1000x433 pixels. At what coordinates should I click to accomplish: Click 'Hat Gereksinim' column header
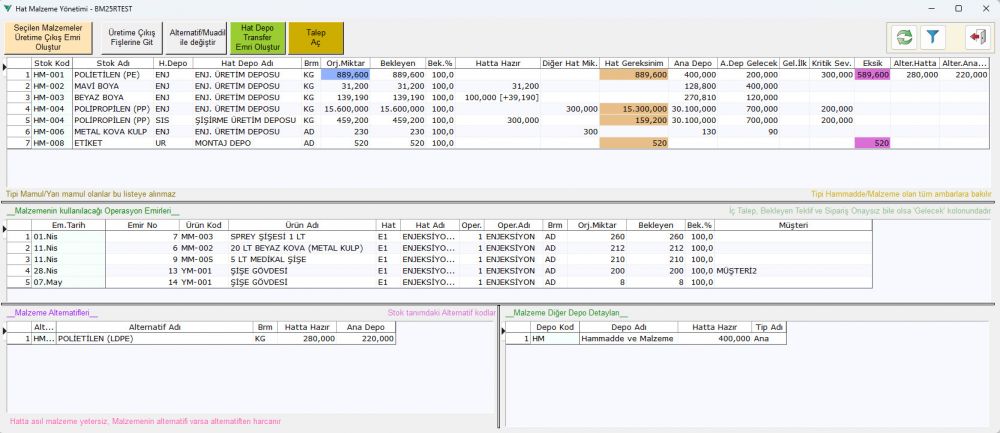(635, 62)
